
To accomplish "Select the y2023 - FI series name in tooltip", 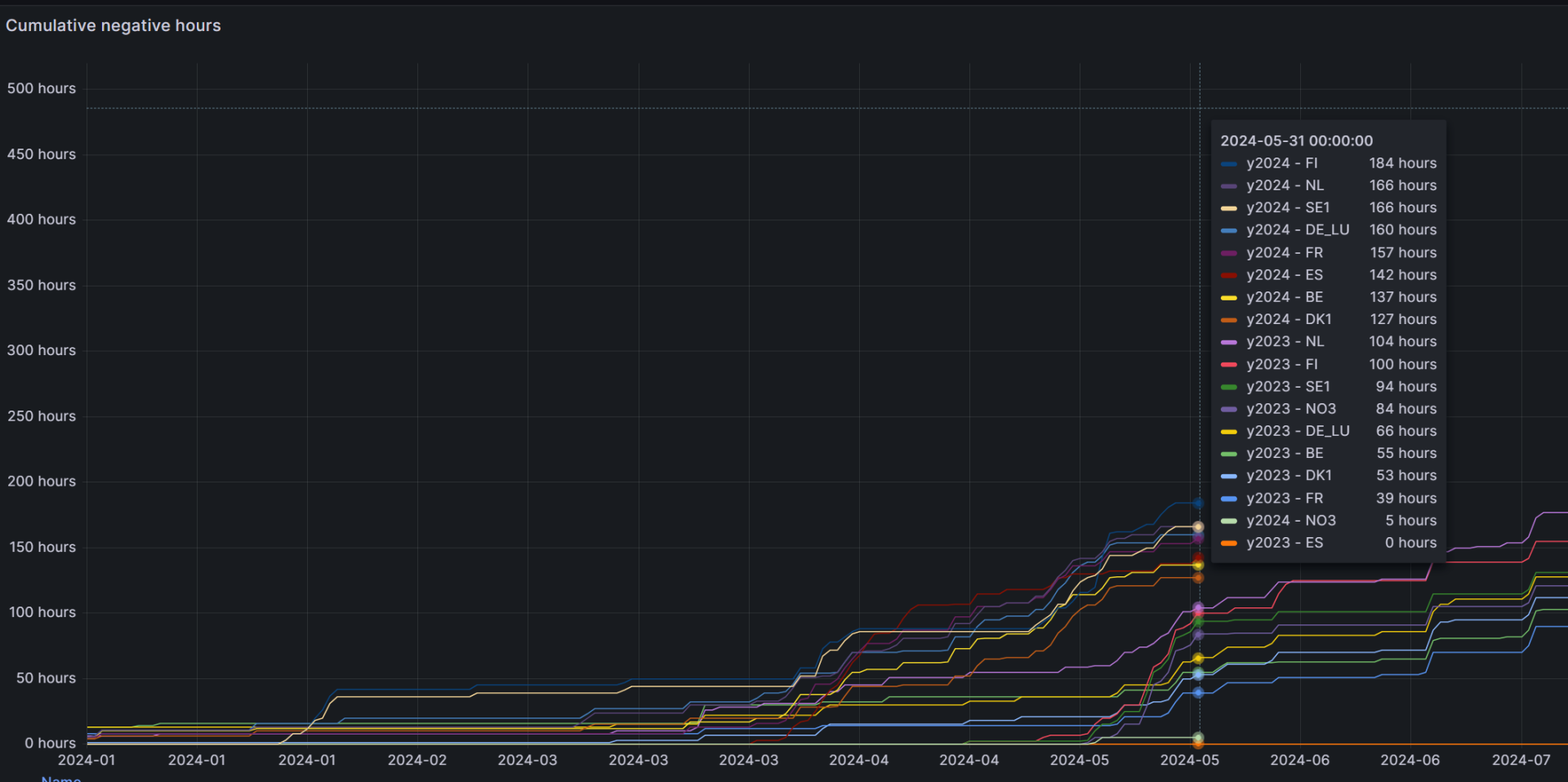I will (x=1282, y=364).
